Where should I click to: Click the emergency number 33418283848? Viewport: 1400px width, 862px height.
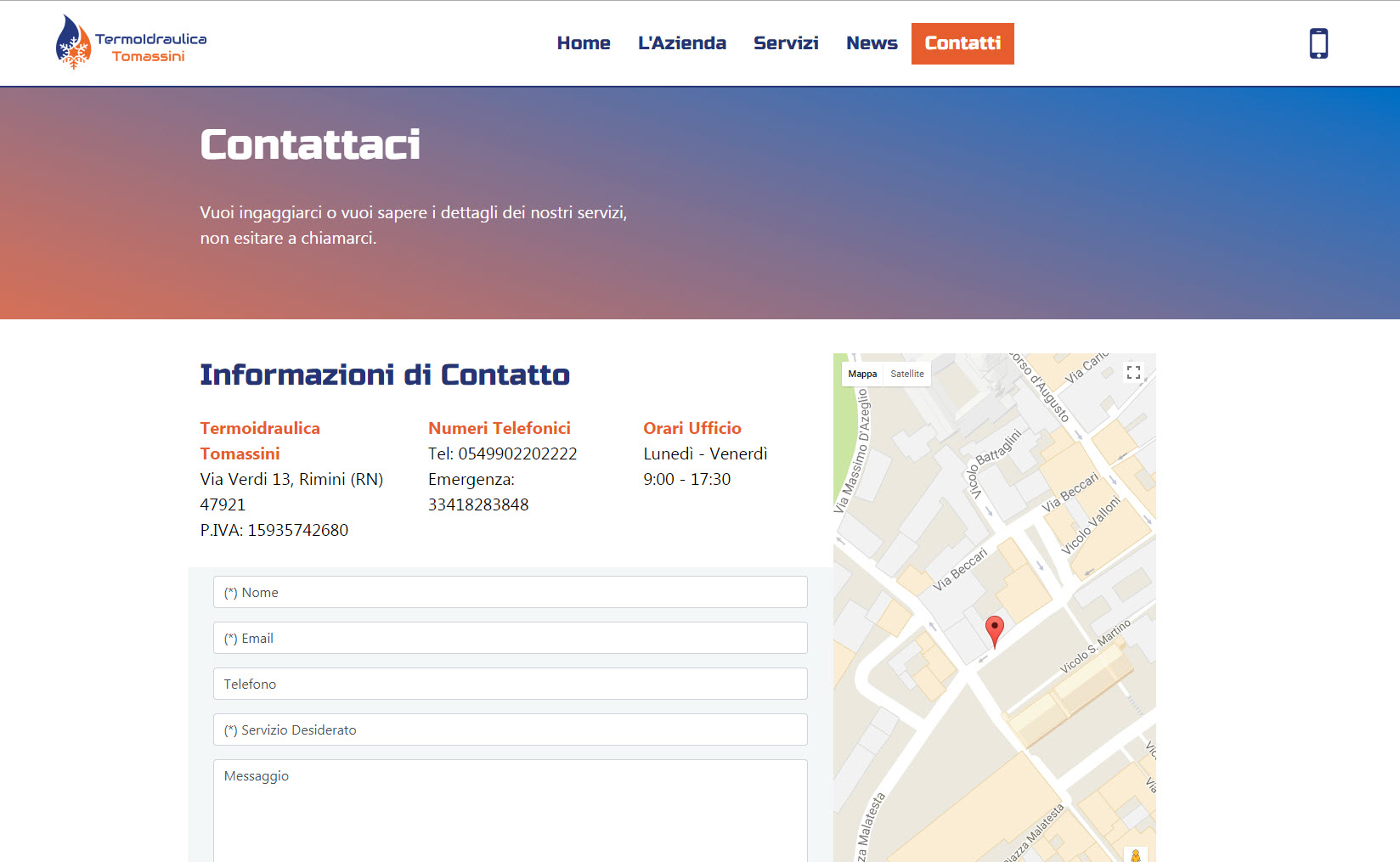pos(478,504)
